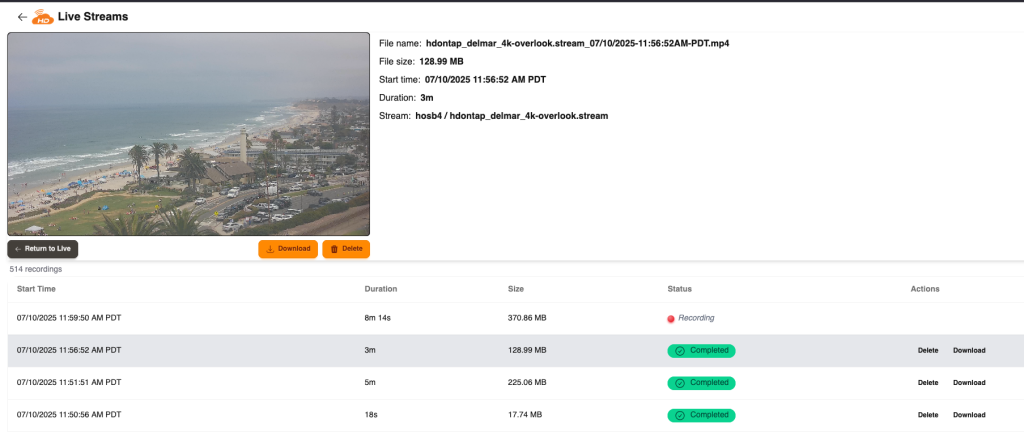
Task: Click the Duration column header
Action: pyautogui.click(x=381, y=289)
